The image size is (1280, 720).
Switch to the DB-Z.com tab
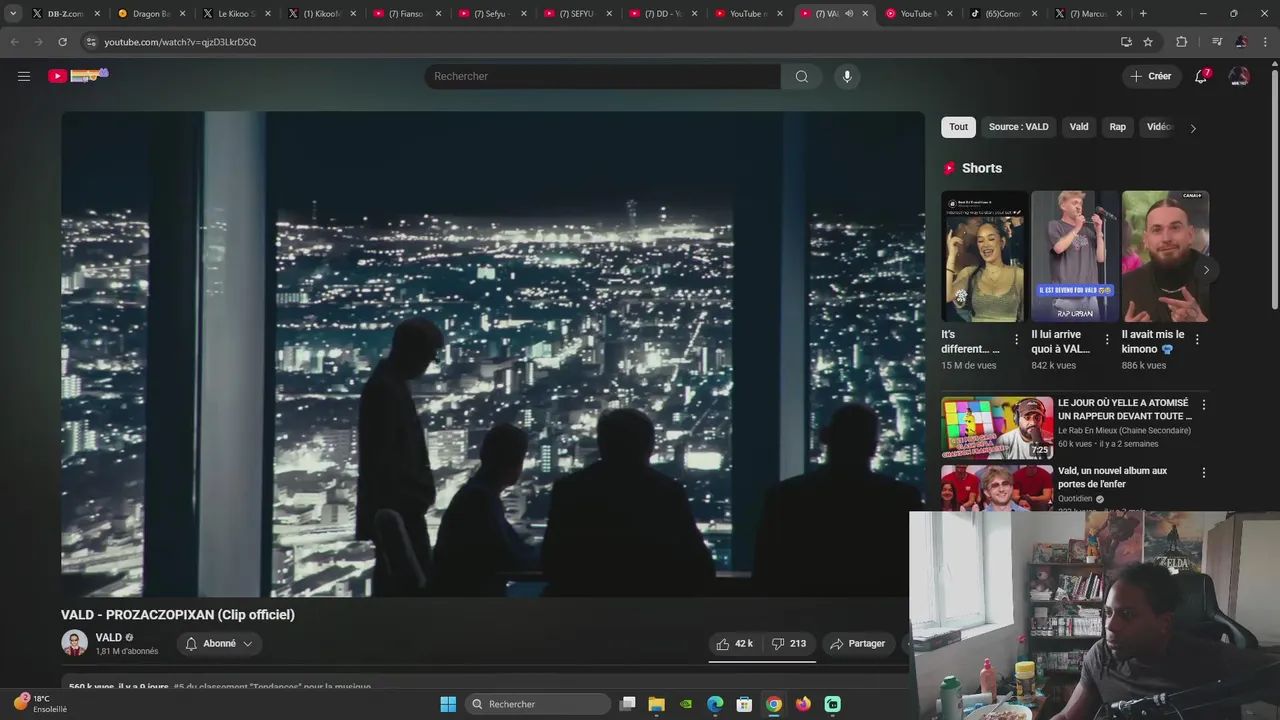tap(65, 14)
